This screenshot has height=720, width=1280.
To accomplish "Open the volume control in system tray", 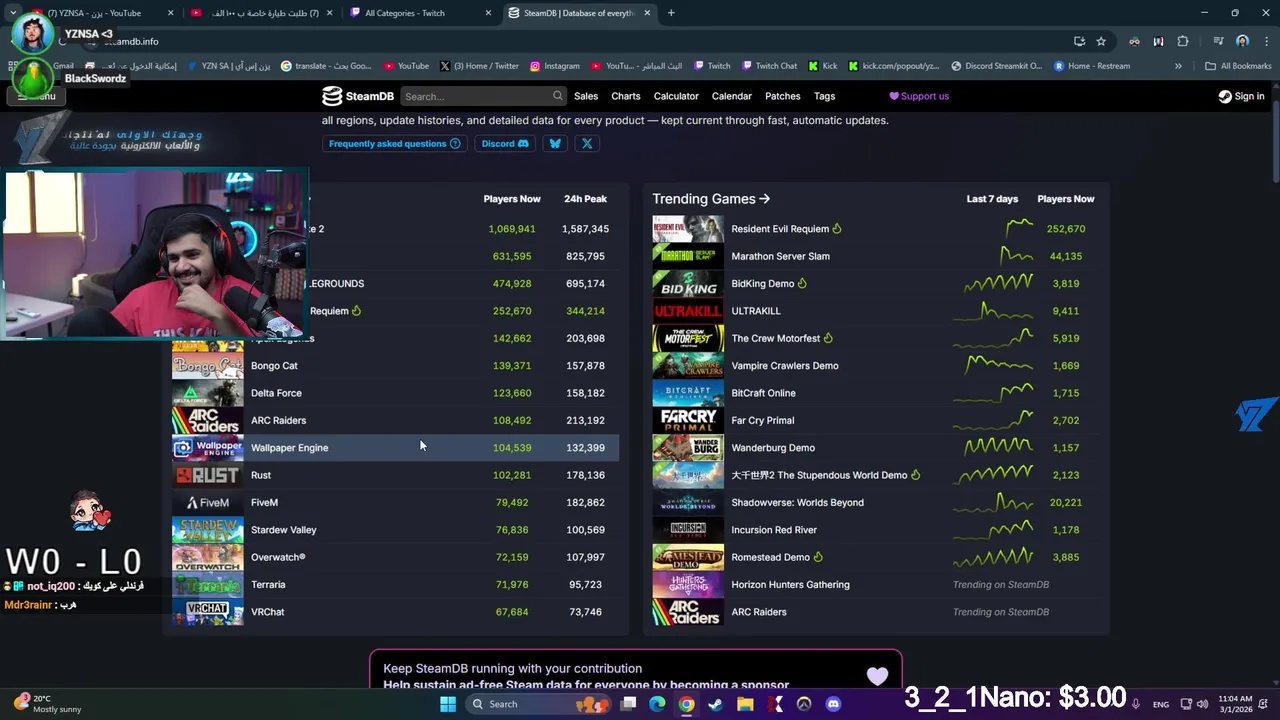I will [1202, 704].
